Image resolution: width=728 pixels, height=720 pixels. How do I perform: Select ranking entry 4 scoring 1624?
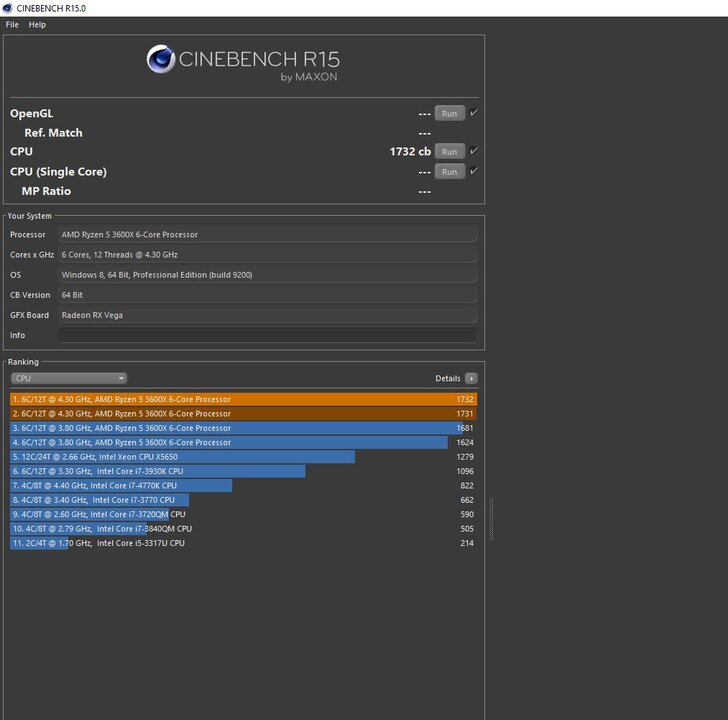[x=243, y=442]
